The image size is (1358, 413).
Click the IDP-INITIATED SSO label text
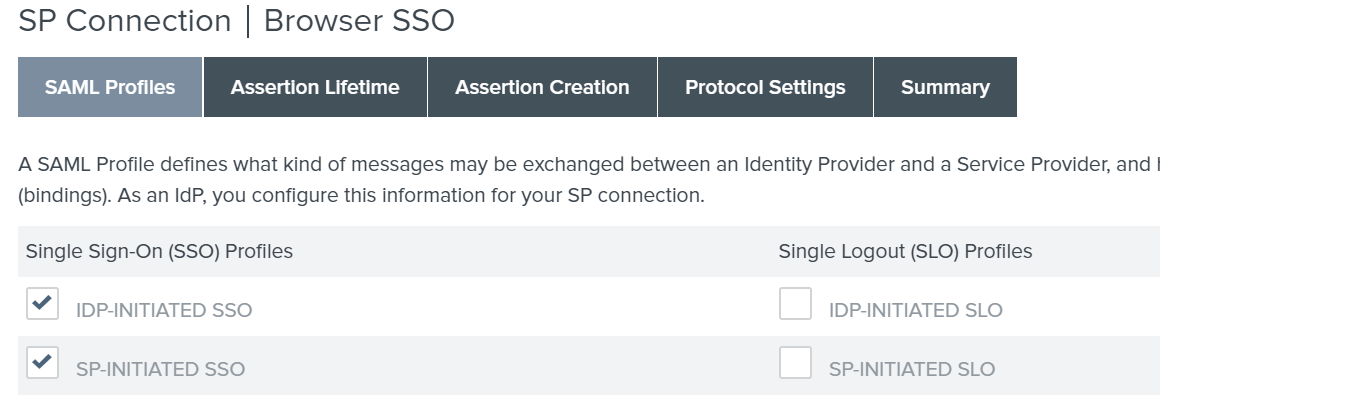point(164,310)
